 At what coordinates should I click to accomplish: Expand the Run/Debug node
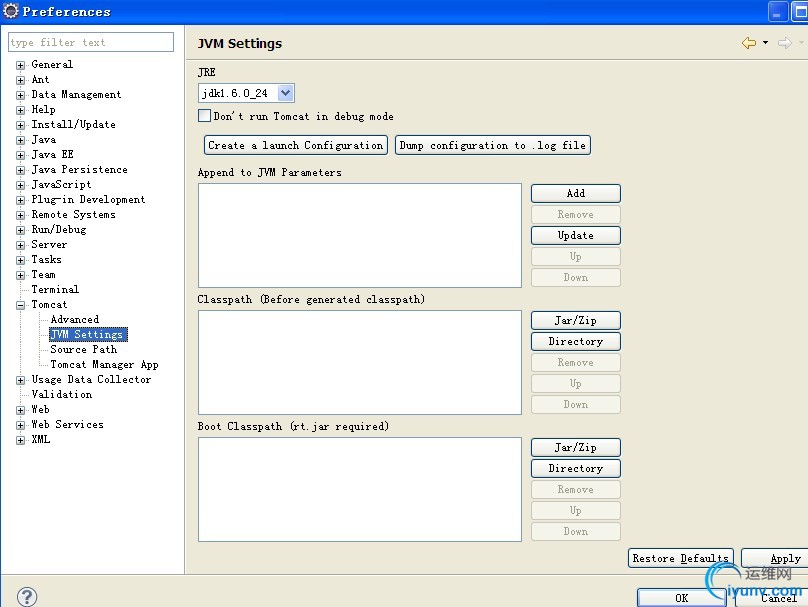click(x=21, y=230)
